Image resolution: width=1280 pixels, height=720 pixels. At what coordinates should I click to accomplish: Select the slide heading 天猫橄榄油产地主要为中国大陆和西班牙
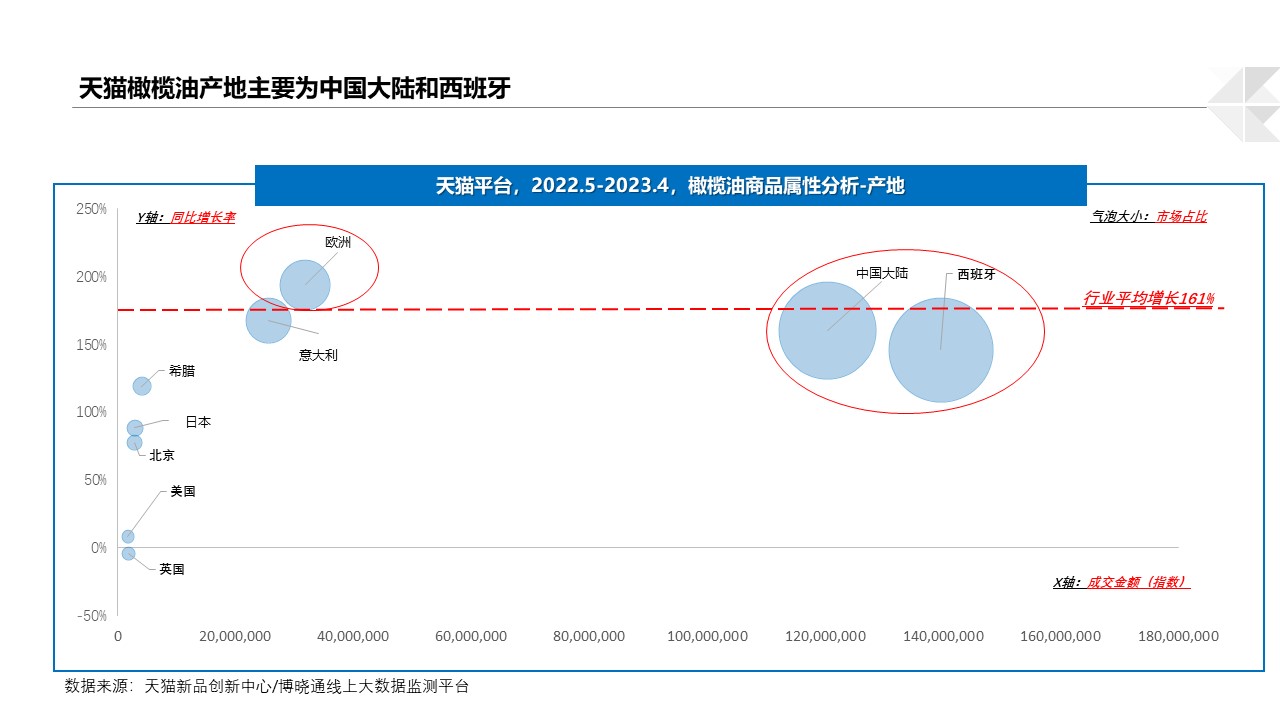pyautogui.click(x=295, y=89)
